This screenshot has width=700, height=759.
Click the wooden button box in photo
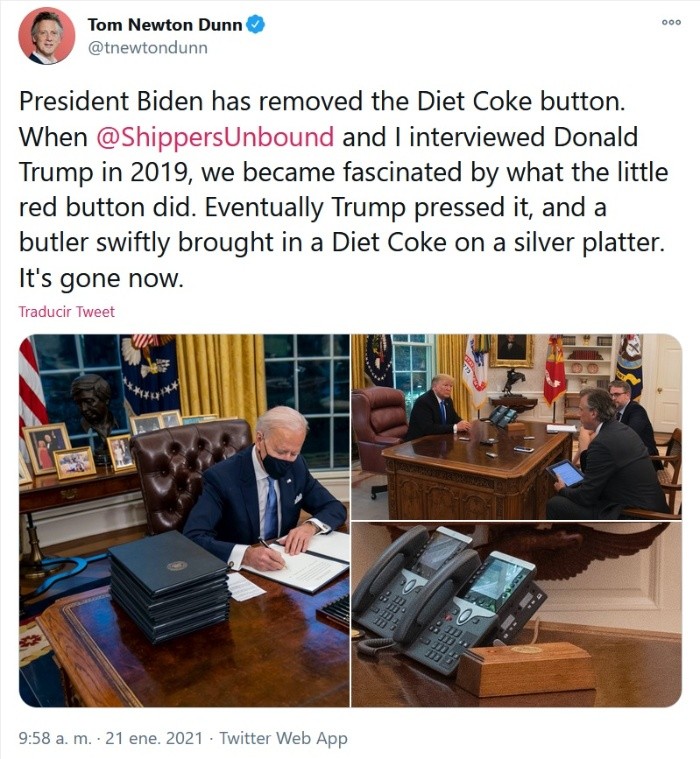point(525,668)
